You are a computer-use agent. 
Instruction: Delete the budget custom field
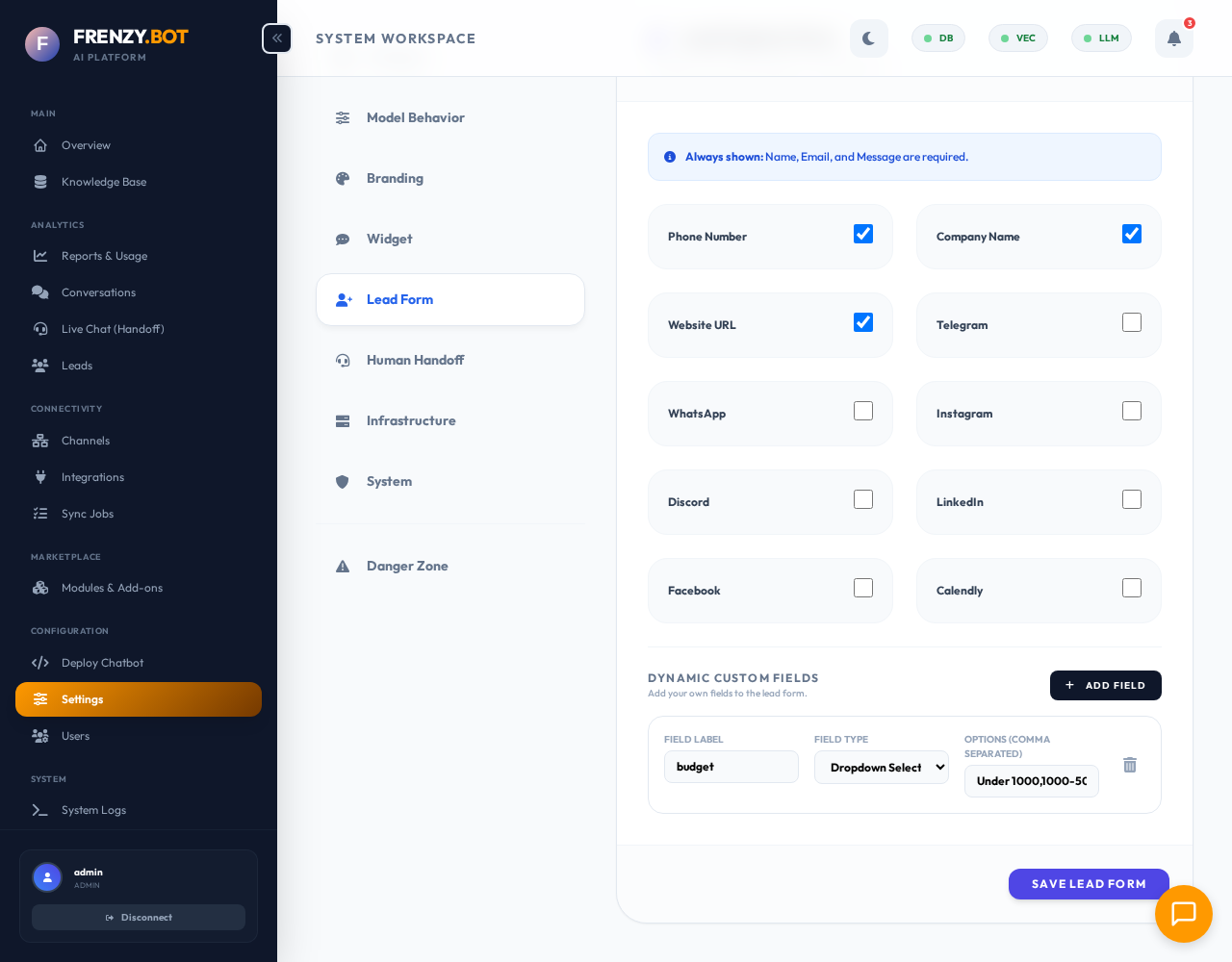[x=1130, y=765]
